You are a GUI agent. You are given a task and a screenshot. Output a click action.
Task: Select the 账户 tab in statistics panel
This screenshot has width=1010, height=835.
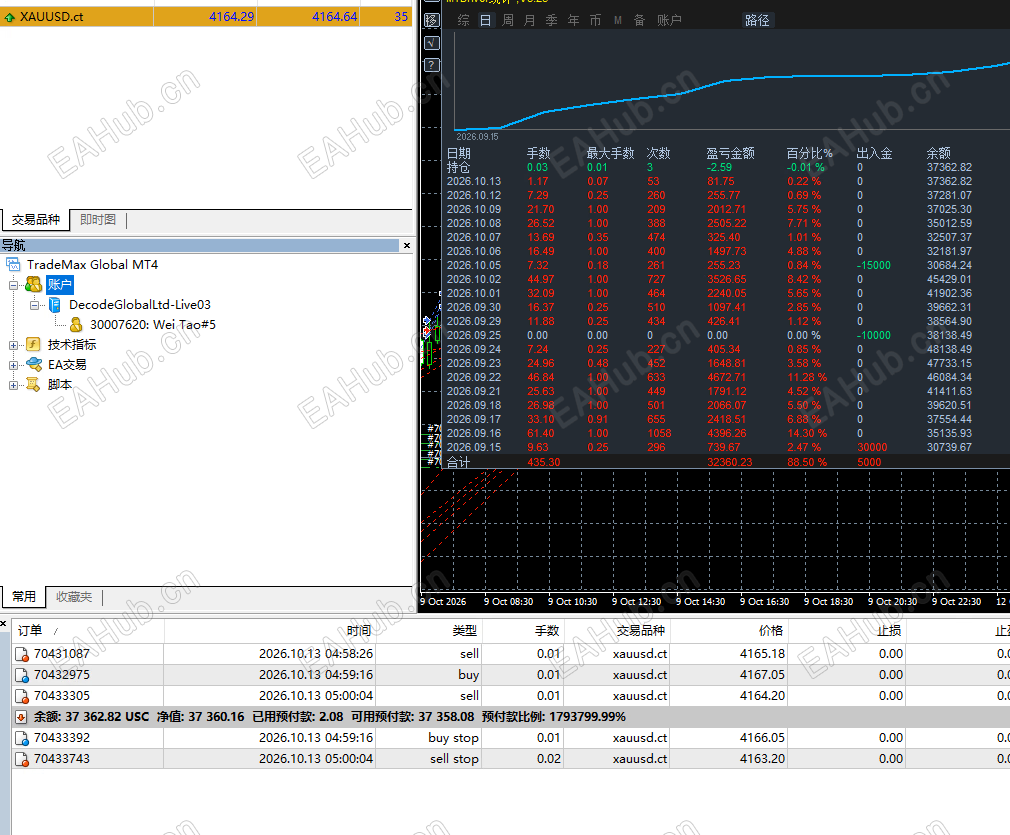coord(669,21)
